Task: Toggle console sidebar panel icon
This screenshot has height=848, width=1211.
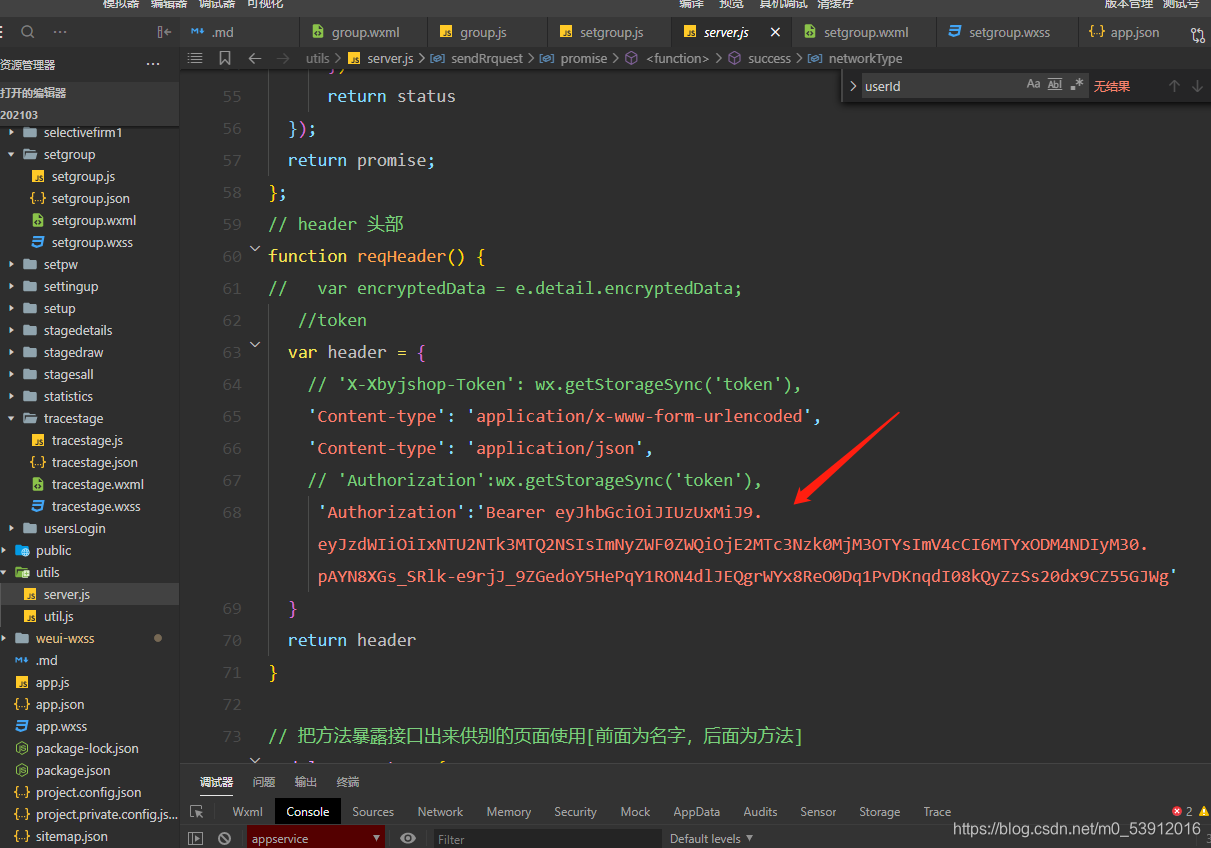Action: coord(196,839)
